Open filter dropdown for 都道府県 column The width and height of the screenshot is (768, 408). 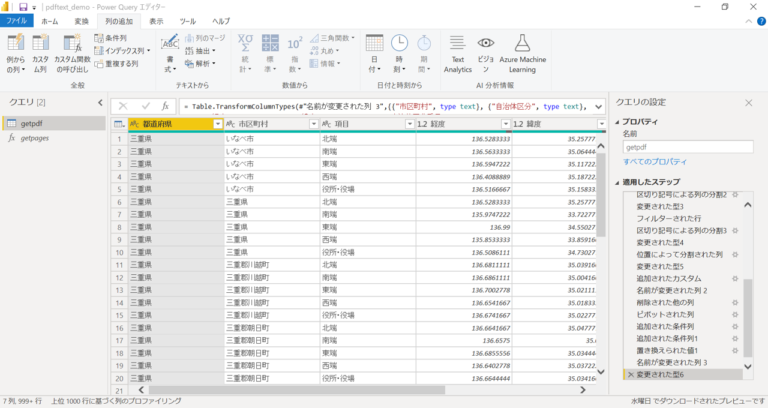(217, 123)
